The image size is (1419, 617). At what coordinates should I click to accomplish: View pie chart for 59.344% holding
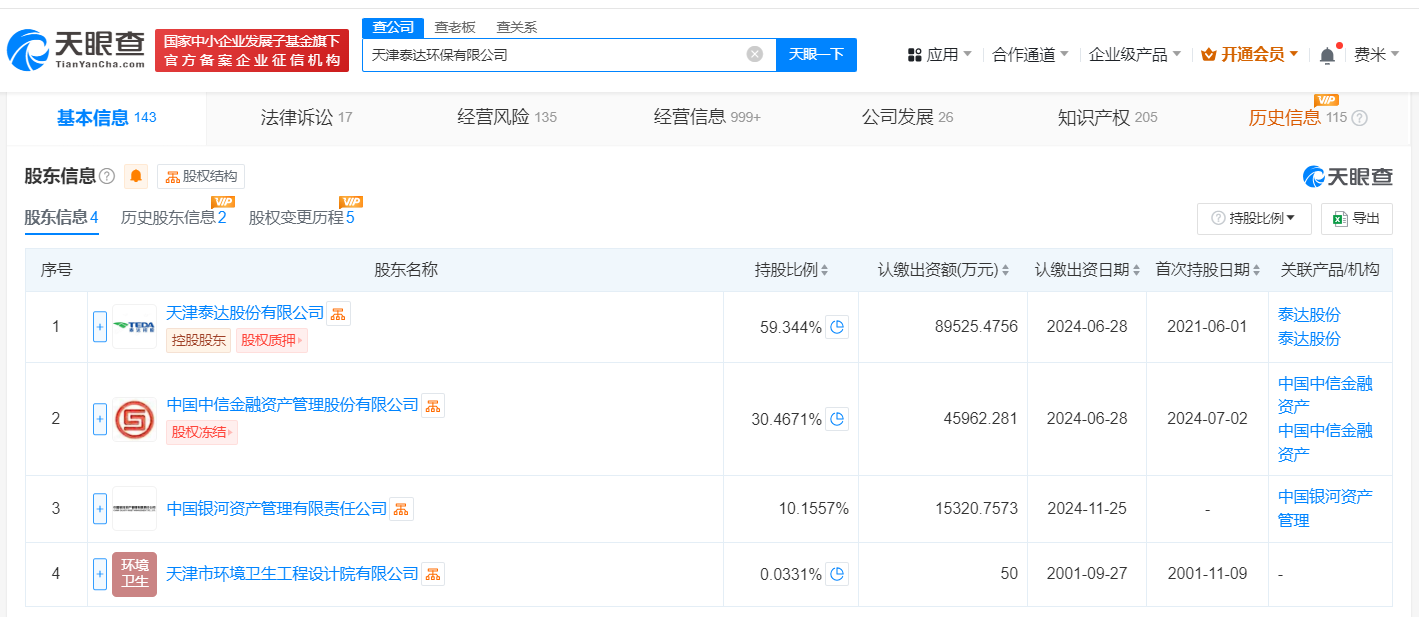click(x=837, y=327)
